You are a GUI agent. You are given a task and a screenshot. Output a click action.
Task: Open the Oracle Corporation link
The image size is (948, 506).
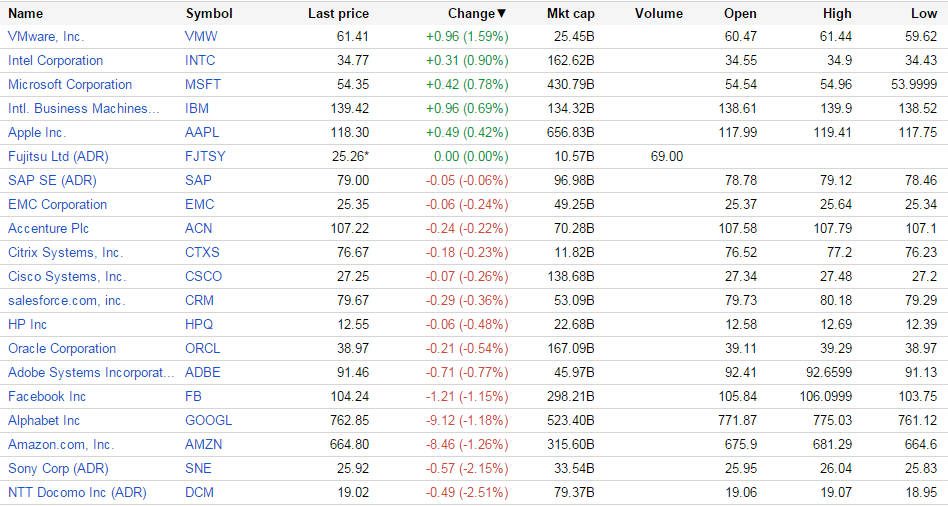tap(62, 349)
